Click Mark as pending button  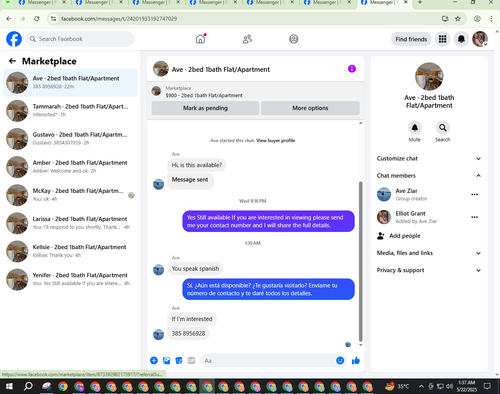click(205, 108)
